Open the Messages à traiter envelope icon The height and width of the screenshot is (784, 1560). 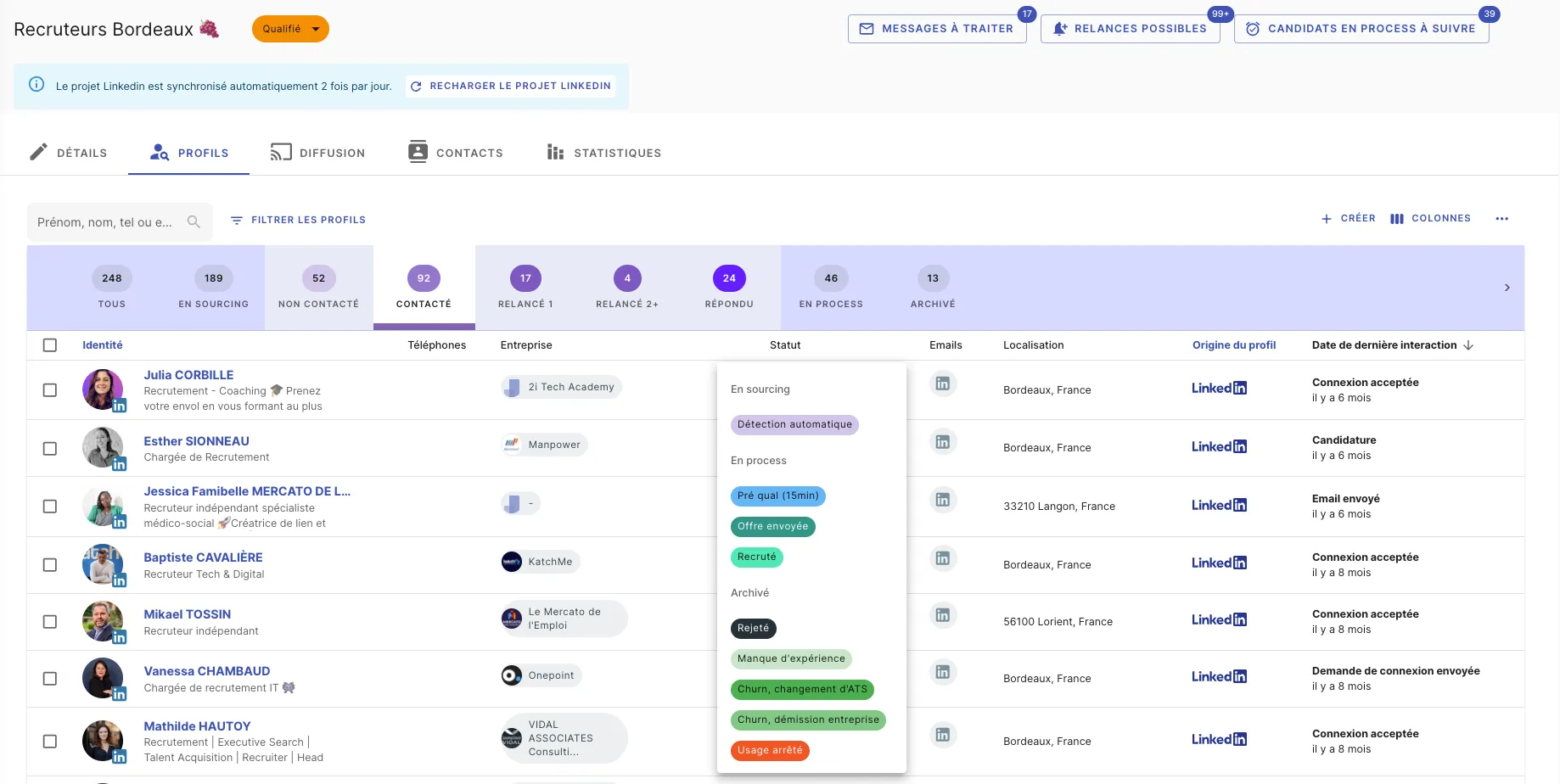point(866,28)
